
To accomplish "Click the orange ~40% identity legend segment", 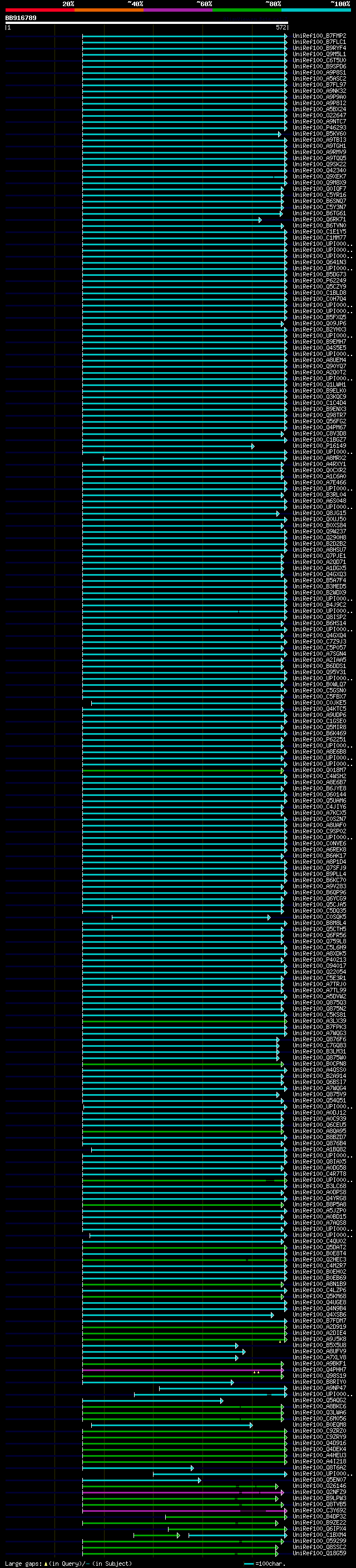I will point(109,10).
